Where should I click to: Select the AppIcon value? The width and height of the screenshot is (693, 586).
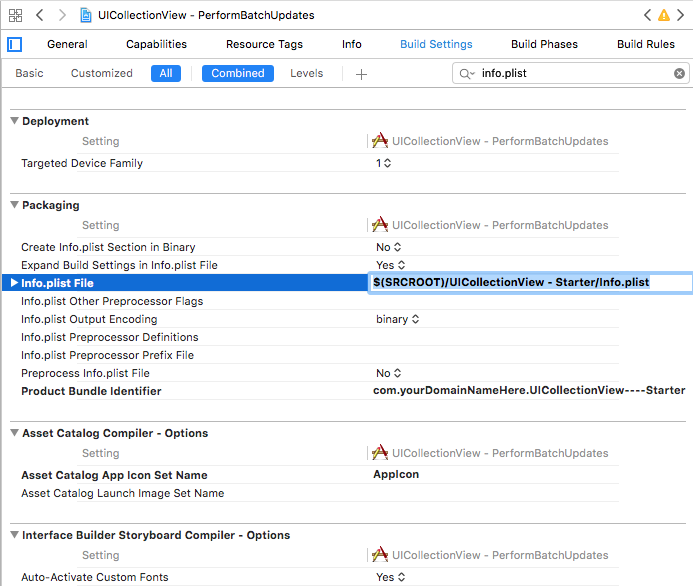396,474
